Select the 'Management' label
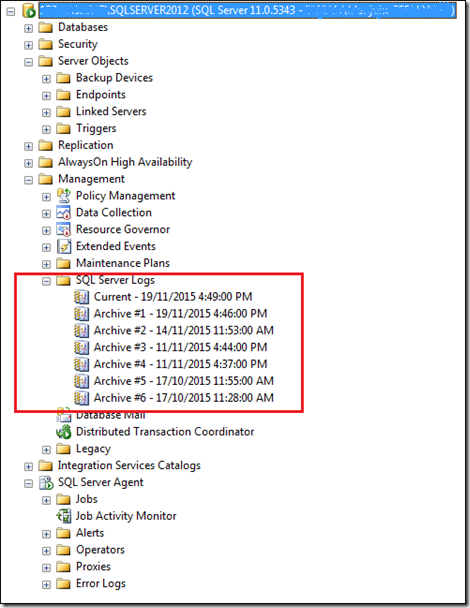 click(92, 179)
